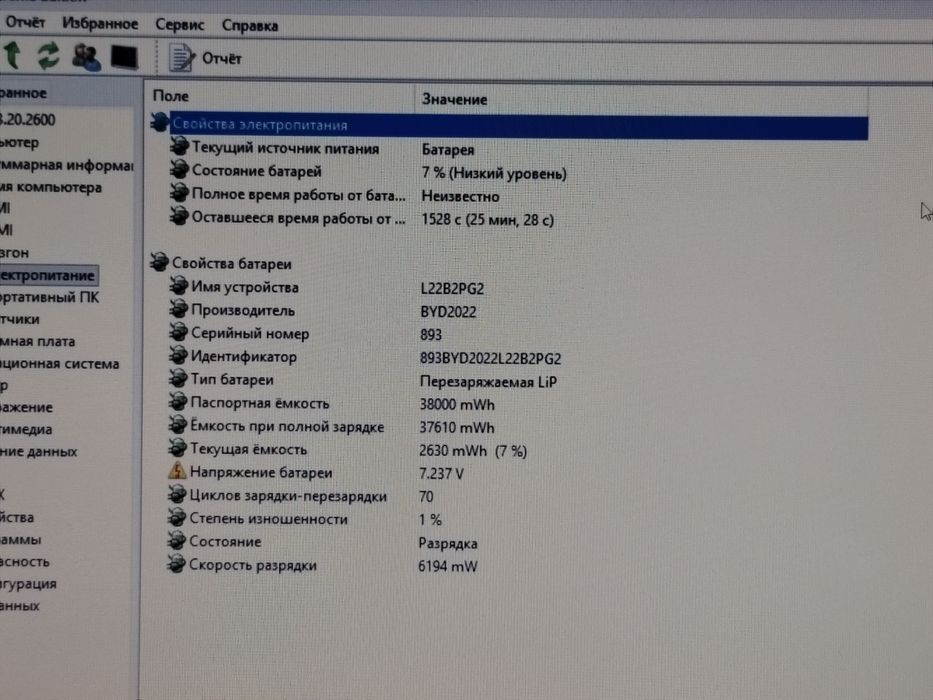933x700 pixels.
Task: Select the value 7.237 V
Action: [441, 474]
